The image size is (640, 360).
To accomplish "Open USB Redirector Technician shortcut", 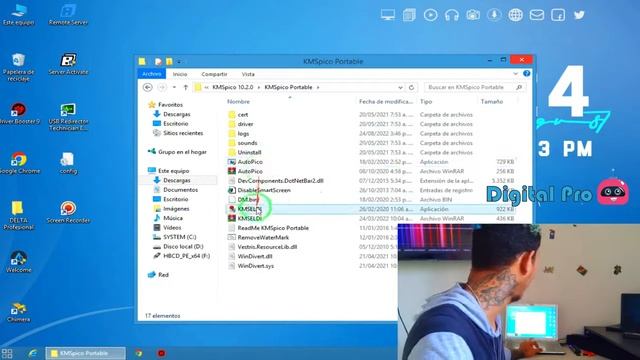I will 68,117.
